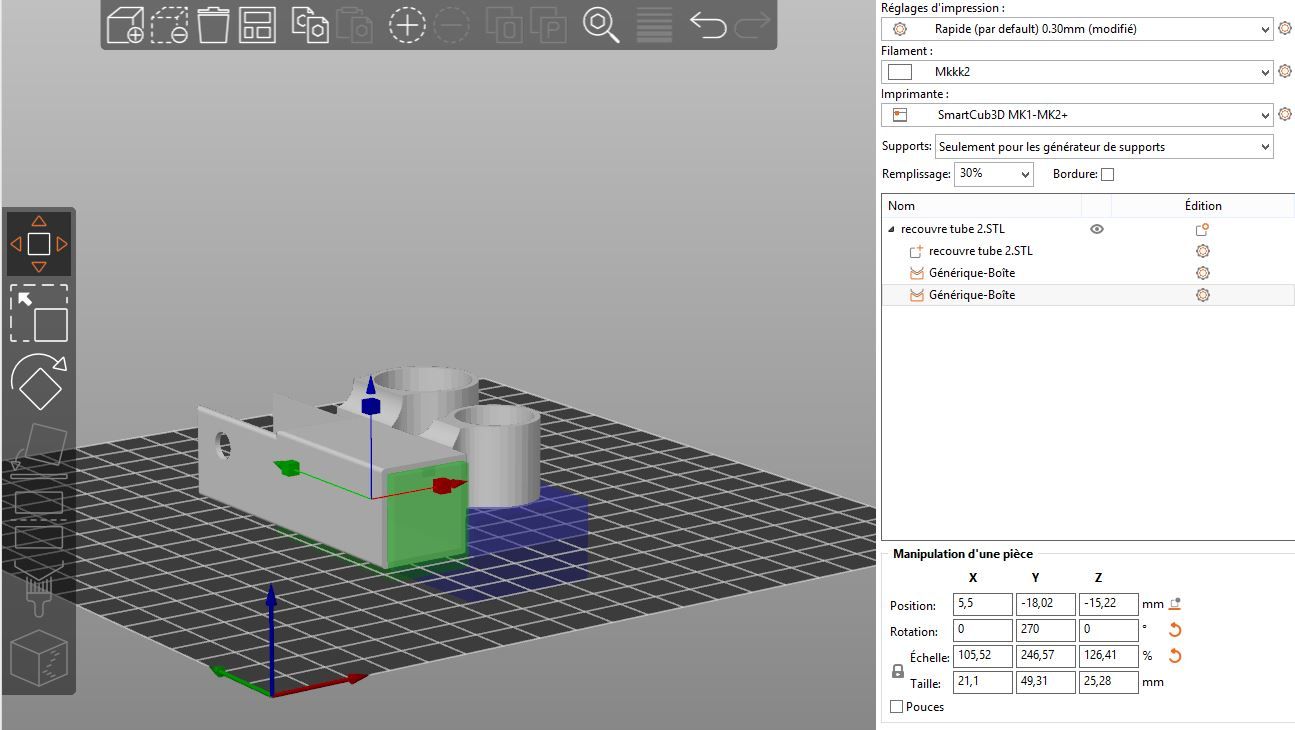Select the Rotate gizmo tool
Screen dimensions: 1295x730
tap(39, 381)
